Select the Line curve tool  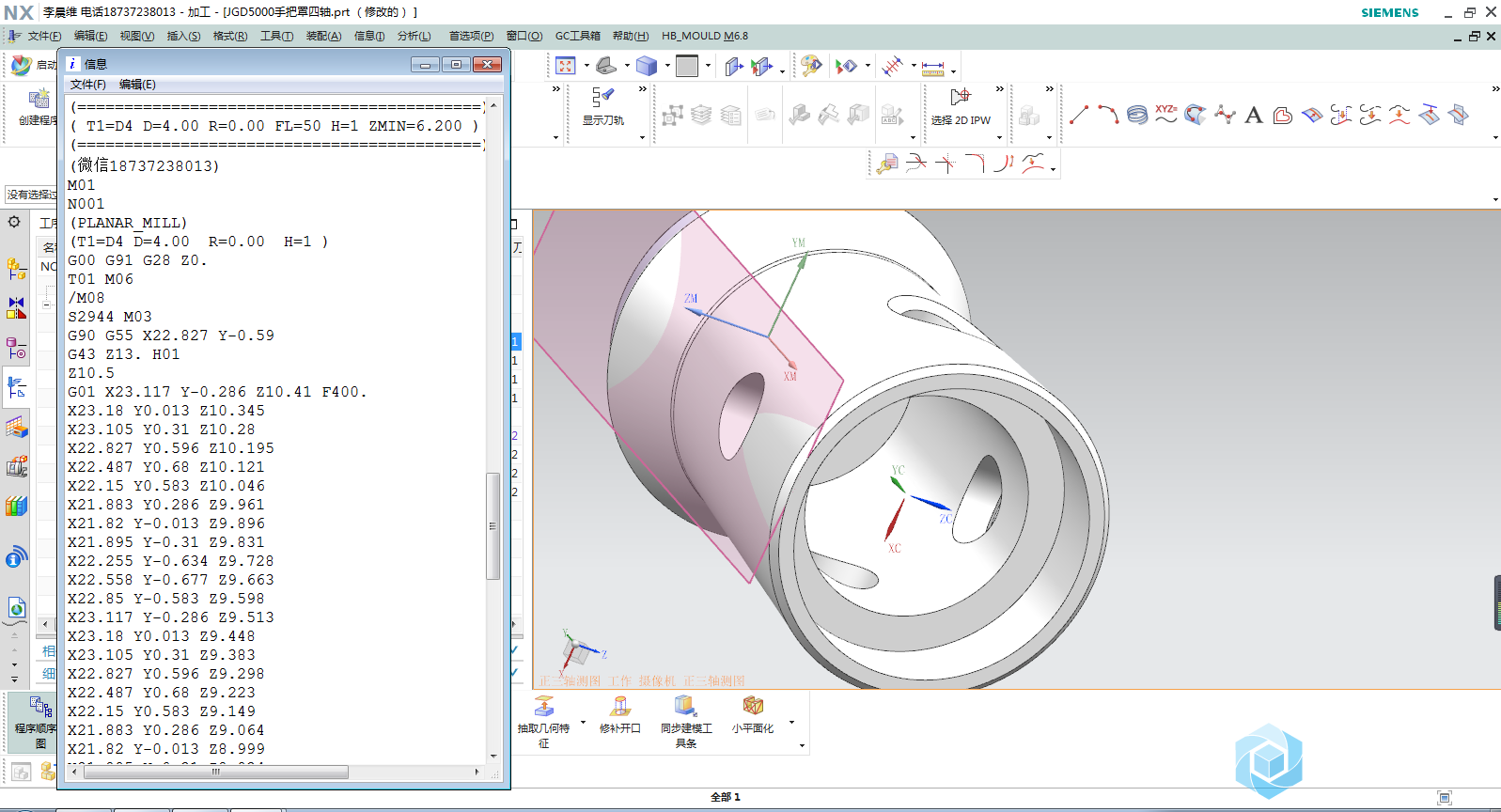[1079, 115]
